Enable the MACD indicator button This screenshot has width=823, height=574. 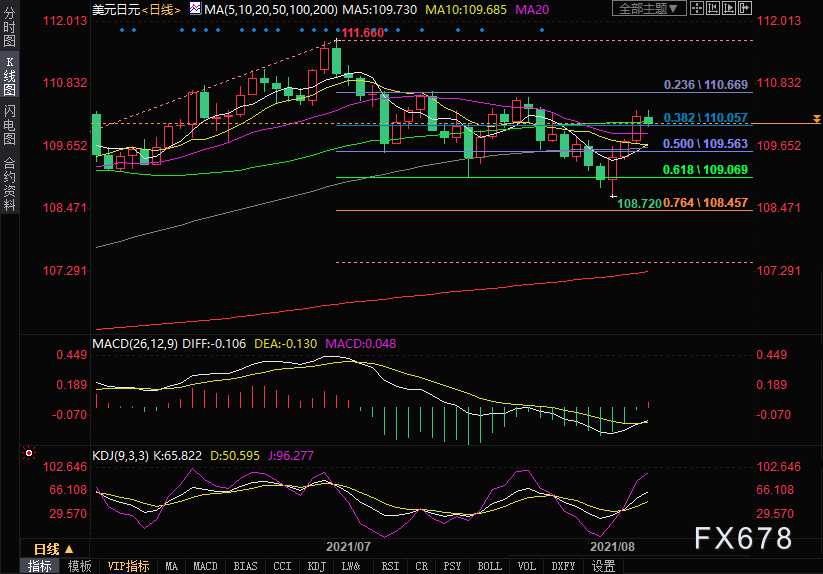click(x=205, y=566)
